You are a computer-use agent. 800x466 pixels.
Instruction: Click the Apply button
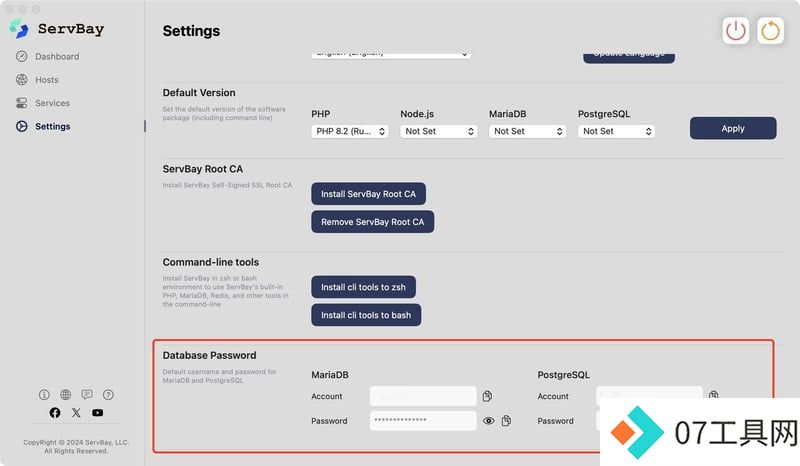(733, 128)
